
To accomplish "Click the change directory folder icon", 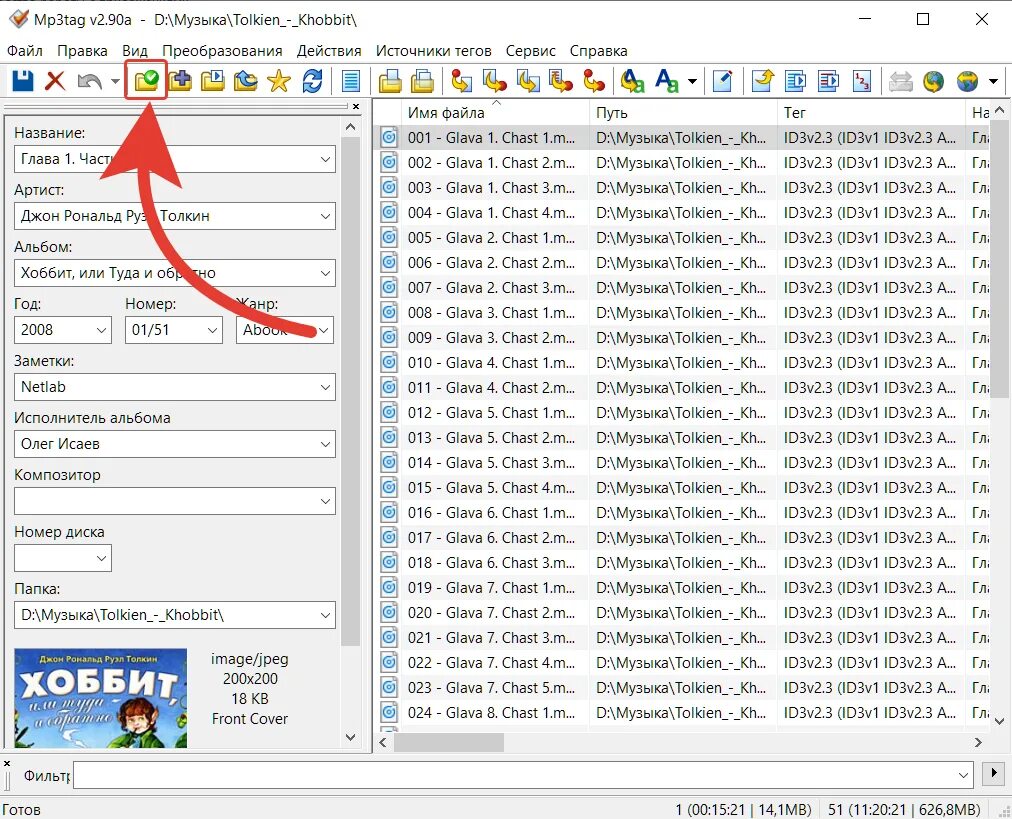I will click(147, 81).
